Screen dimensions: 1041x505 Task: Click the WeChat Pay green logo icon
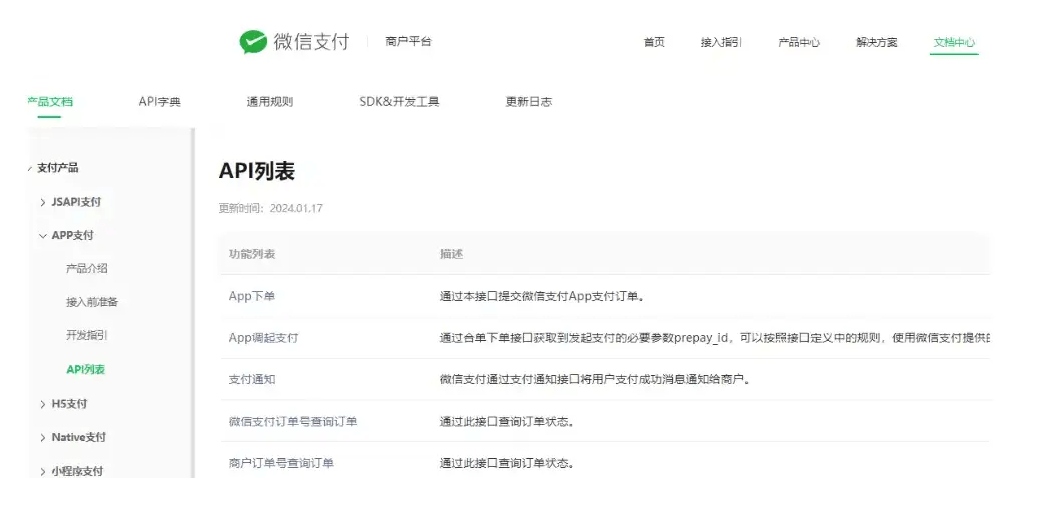click(x=253, y=42)
